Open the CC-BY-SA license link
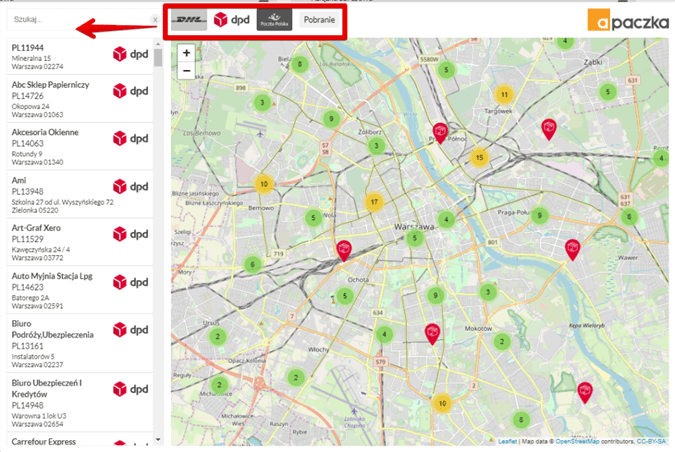This screenshot has width=675, height=452. (x=651, y=441)
